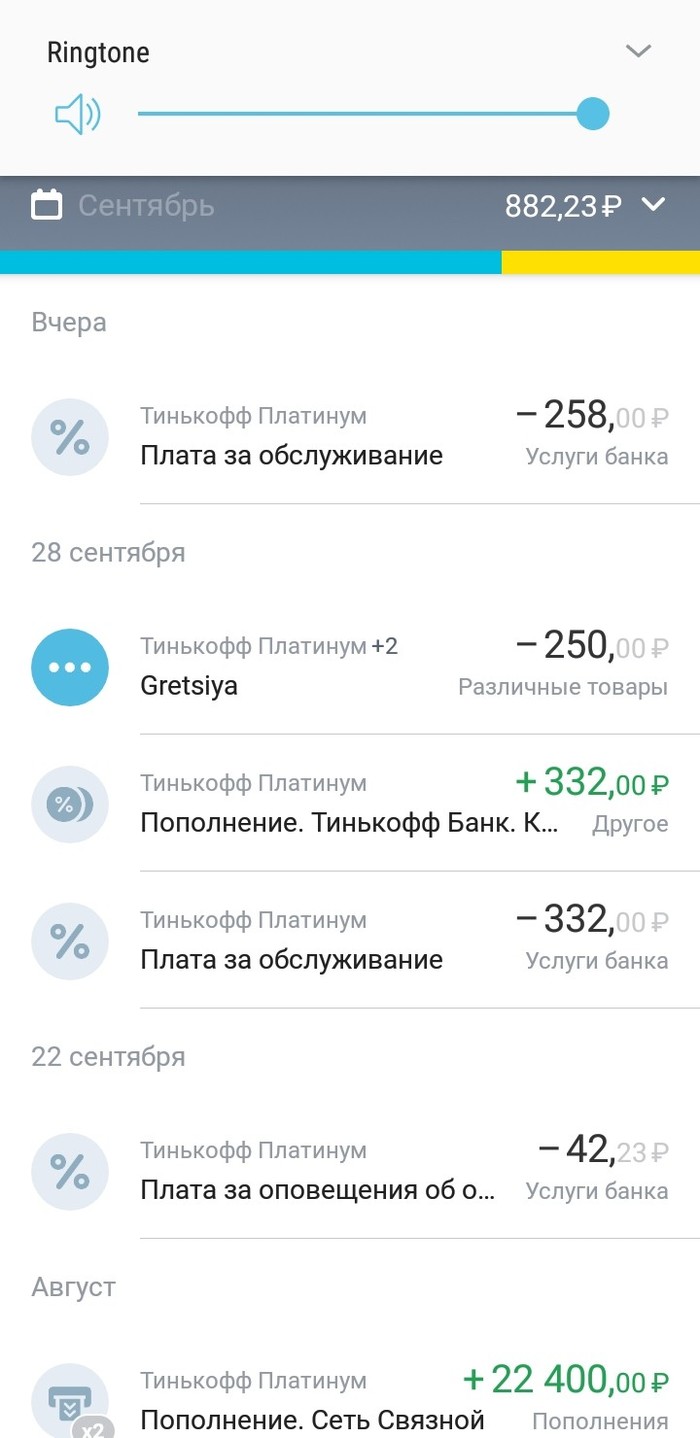The height and width of the screenshot is (1438, 700).
Task: Click the percent icon for −258 fee
Action: pos(70,437)
